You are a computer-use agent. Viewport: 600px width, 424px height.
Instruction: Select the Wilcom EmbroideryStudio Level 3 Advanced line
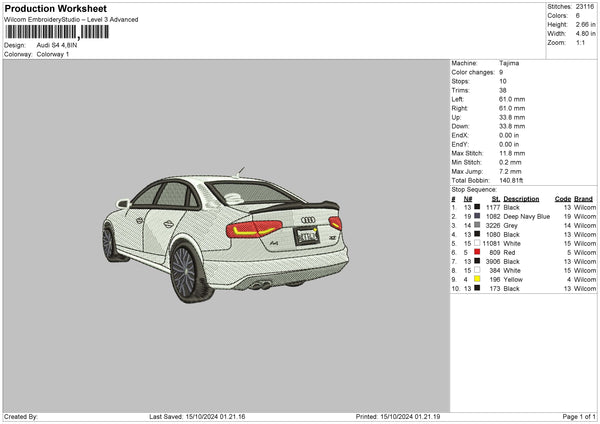(71, 20)
